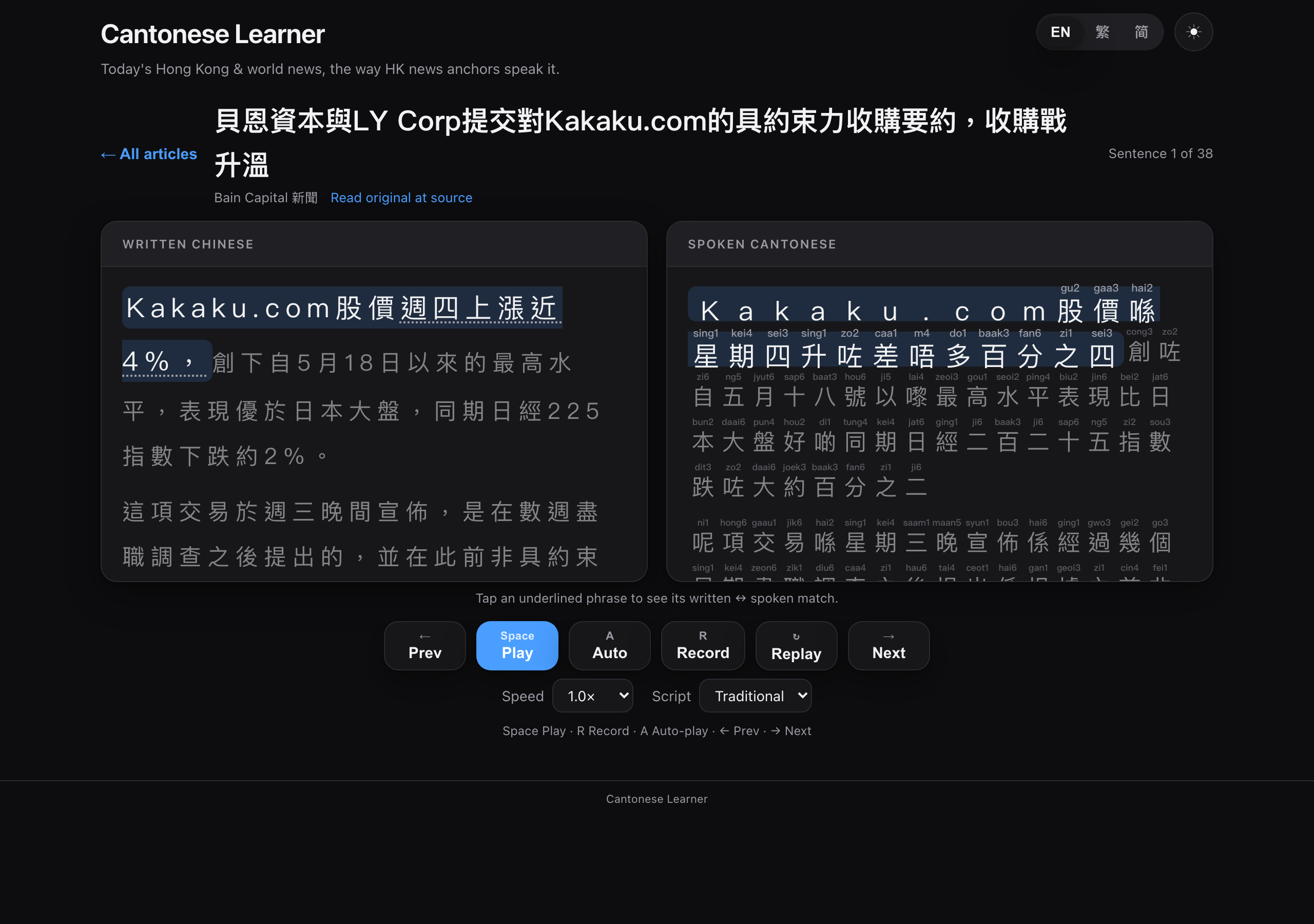This screenshot has width=1314, height=924.
Task: Click the written sentence starting 這項交易於週三晚間宣佈
Action: pyautogui.click(x=360, y=534)
